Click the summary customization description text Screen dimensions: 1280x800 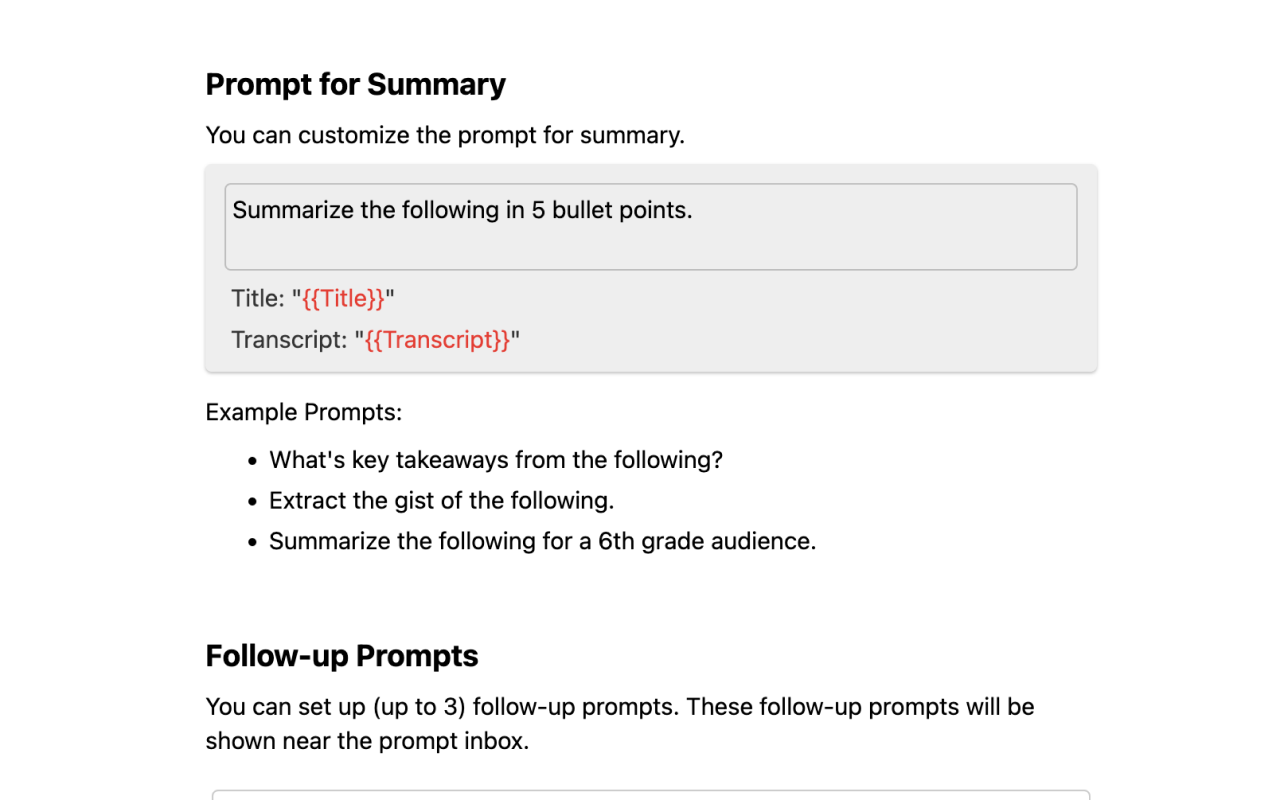[x=444, y=135]
